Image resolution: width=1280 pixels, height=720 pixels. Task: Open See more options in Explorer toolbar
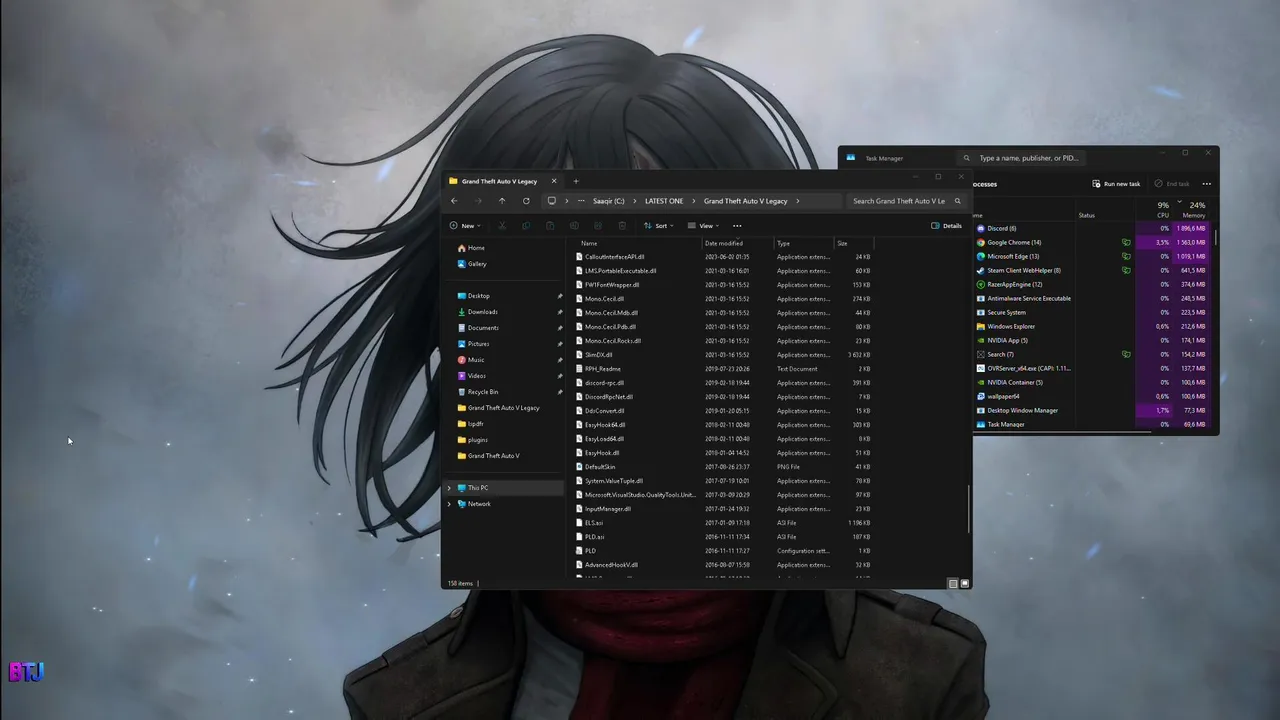(x=737, y=226)
